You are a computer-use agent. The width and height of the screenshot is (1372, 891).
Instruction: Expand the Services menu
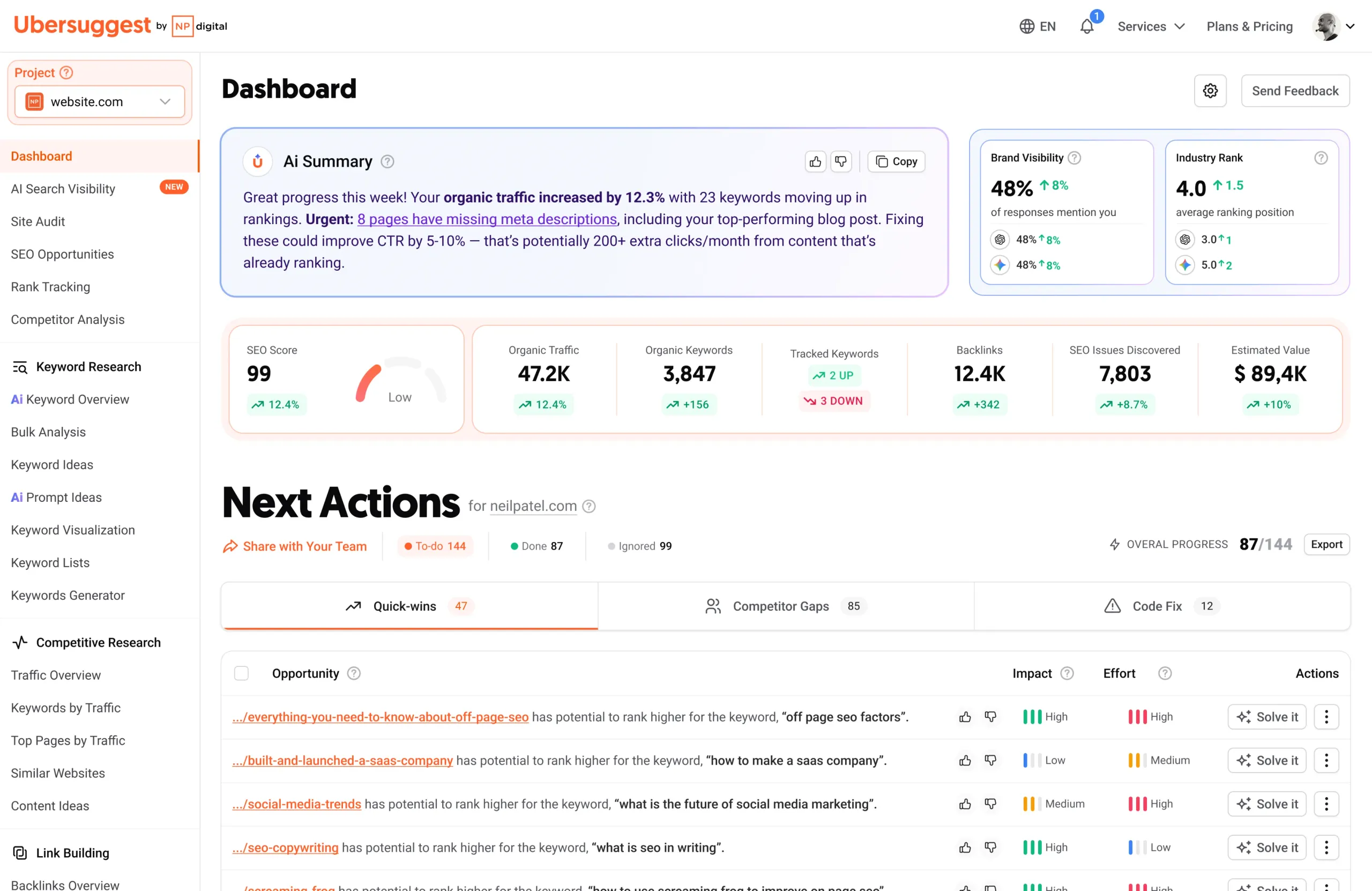point(1151,26)
